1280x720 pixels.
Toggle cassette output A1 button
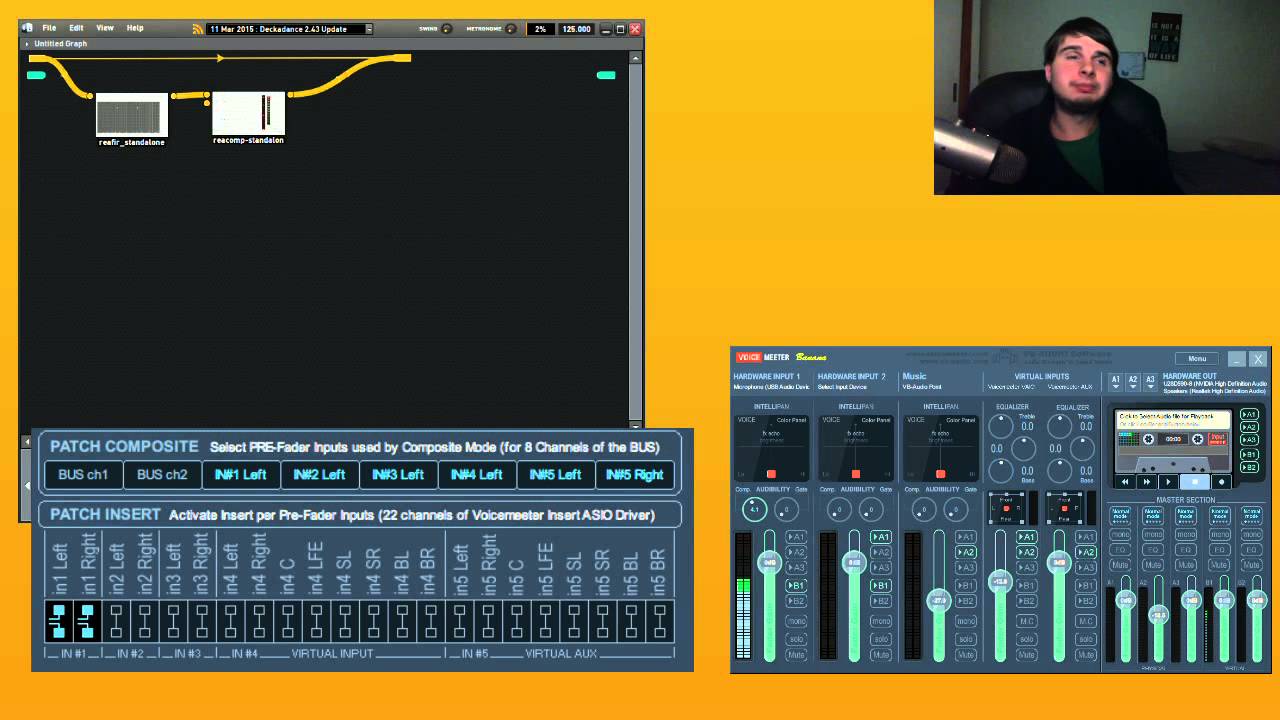coord(1249,415)
